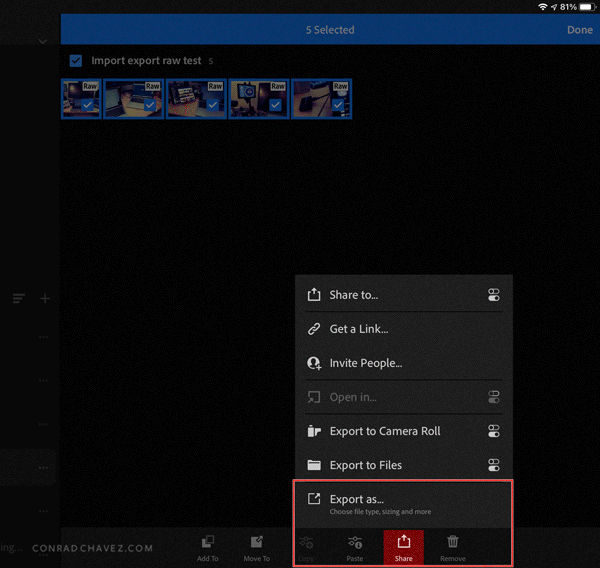Deselect the fifth Raw photo checkmark

coord(338,104)
